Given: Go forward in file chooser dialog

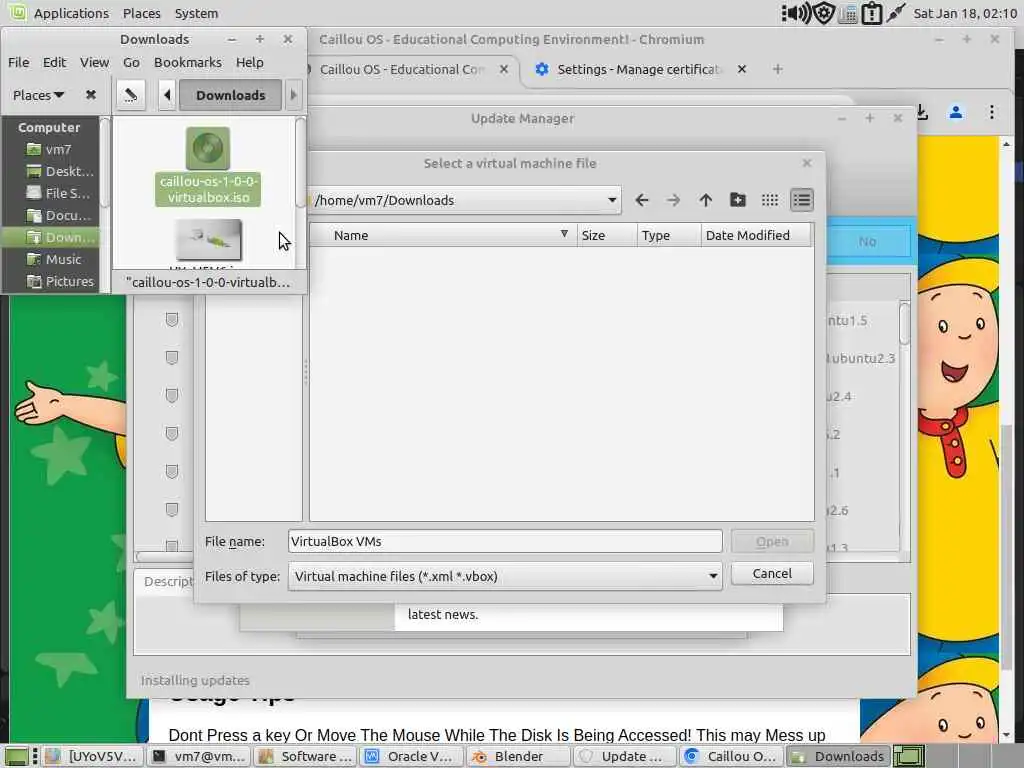Looking at the screenshot, I should point(673,200).
